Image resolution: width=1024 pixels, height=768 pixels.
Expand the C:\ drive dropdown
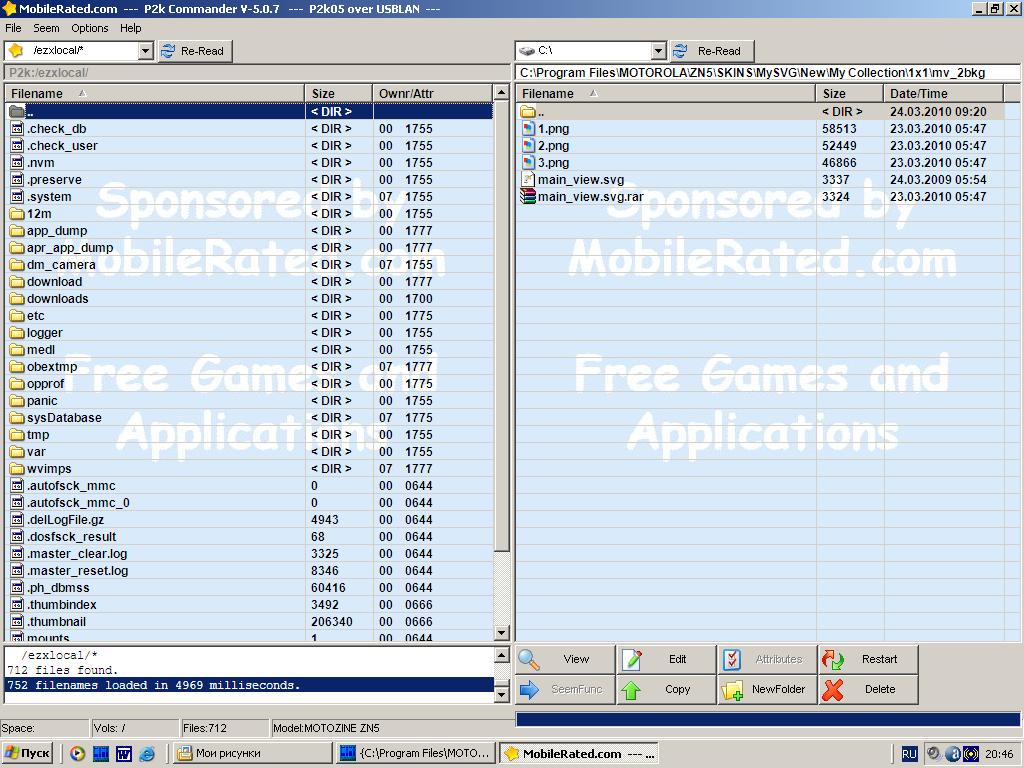658,51
